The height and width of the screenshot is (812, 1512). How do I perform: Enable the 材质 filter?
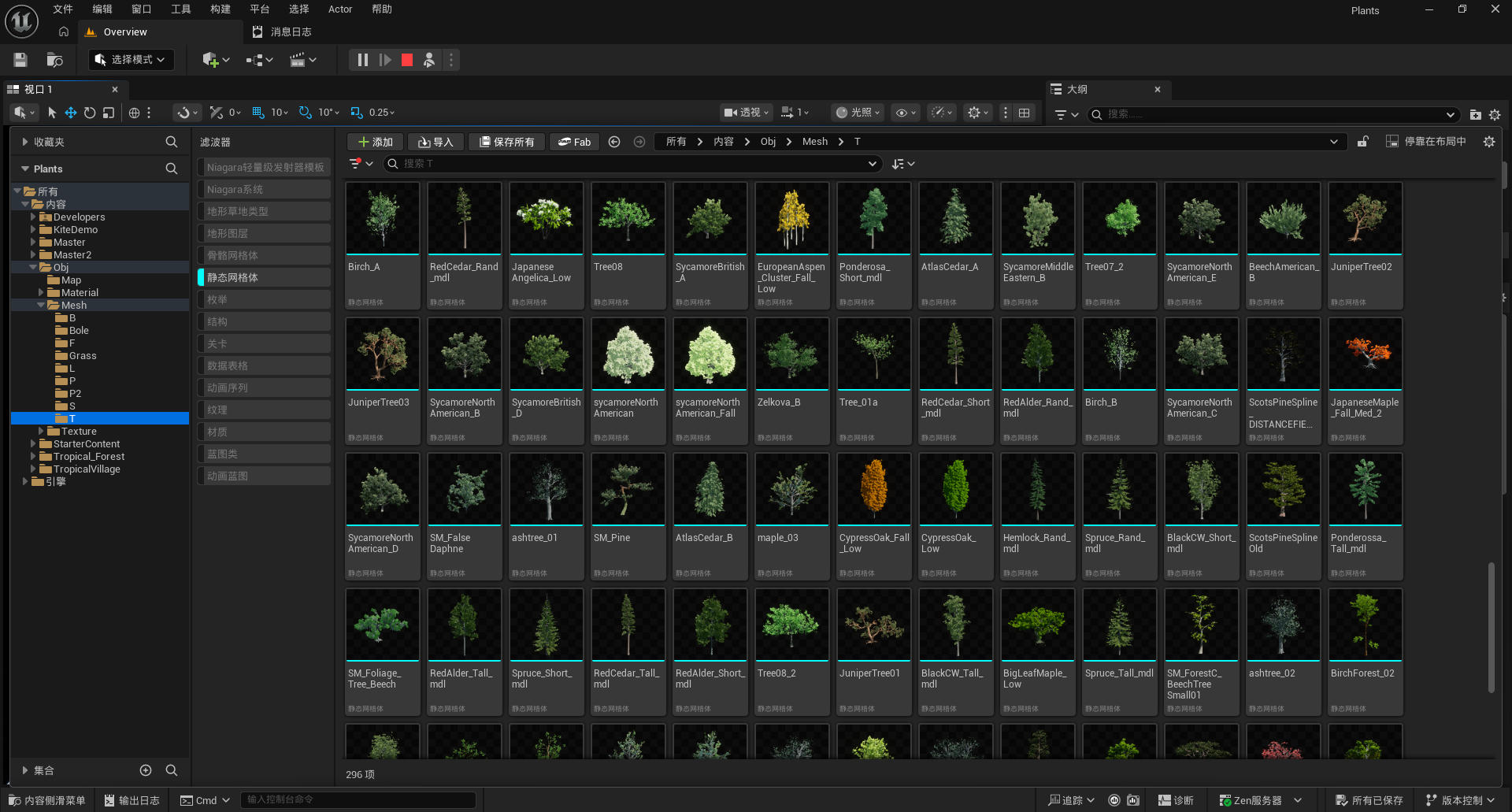(264, 432)
